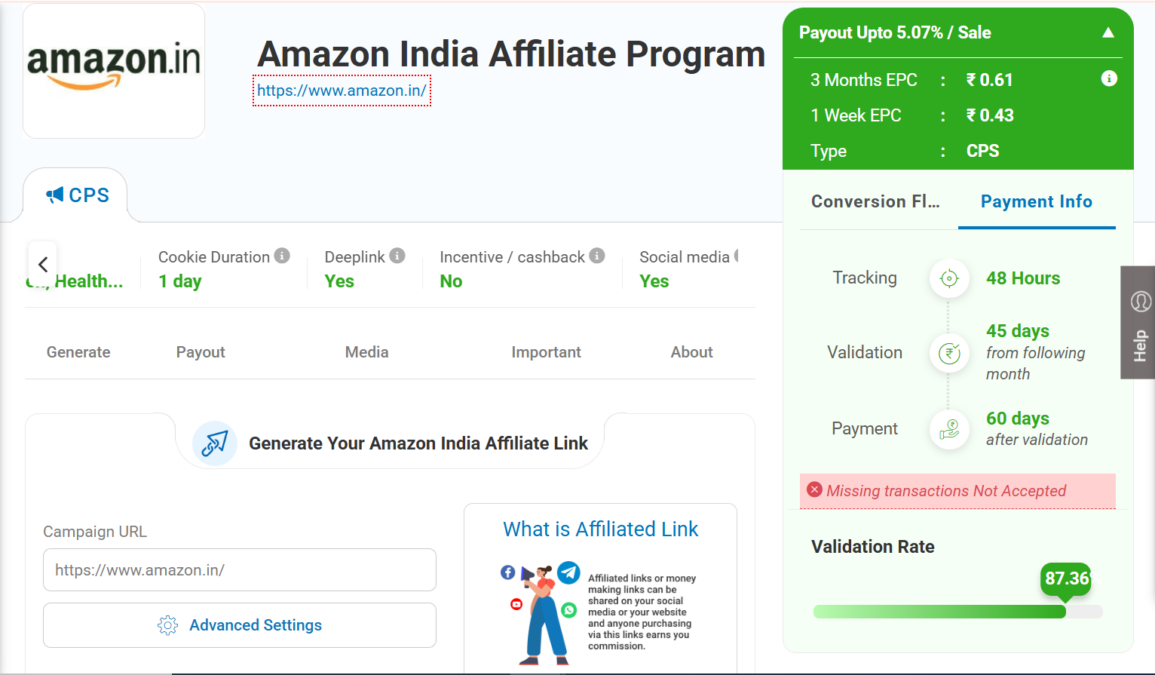Click the info icon beside Deeplink
Viewport: 1155px width, 675px height.
[x=397, y=256]
